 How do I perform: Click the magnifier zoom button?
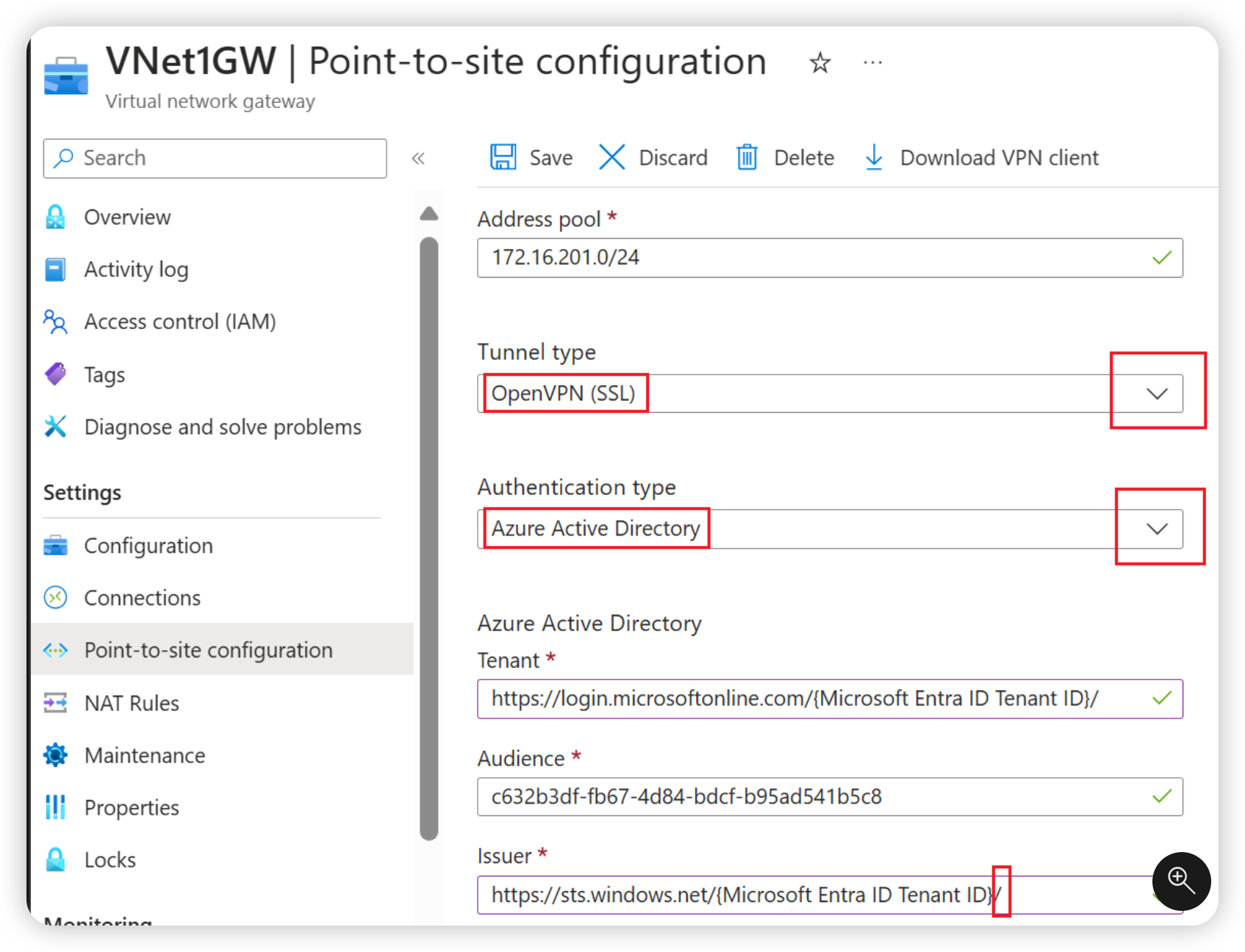(1180, 880)
